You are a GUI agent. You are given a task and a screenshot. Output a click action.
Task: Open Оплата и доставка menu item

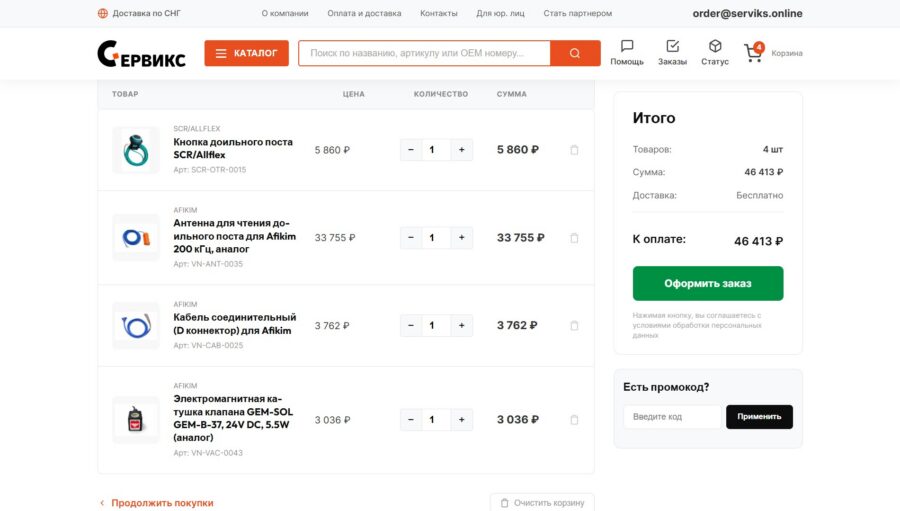click(364, 13)
